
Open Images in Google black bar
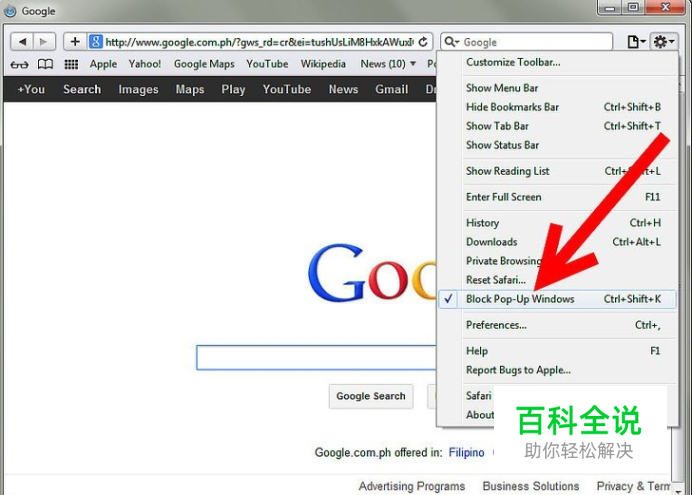point(138,89)
